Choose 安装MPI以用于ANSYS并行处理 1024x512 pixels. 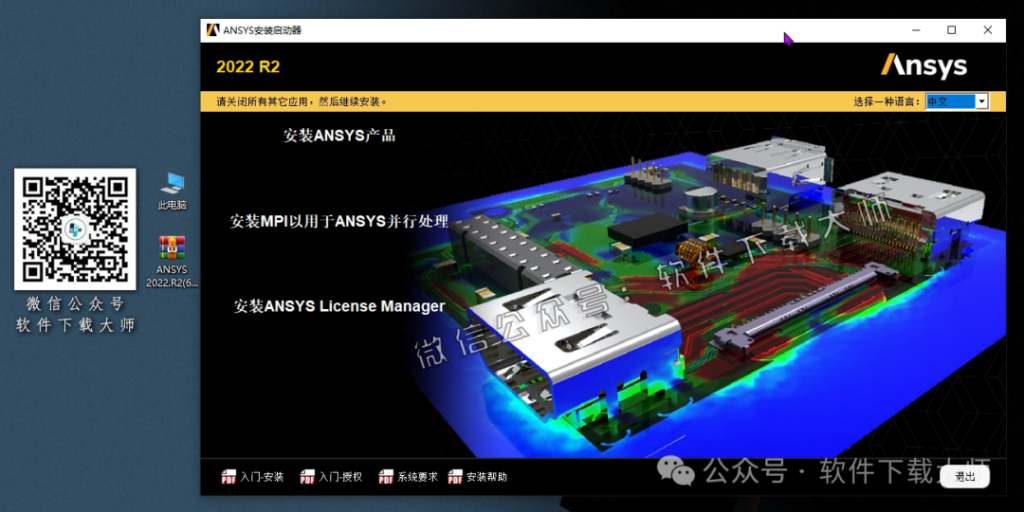pyautogui.click(x=339, y=221)
